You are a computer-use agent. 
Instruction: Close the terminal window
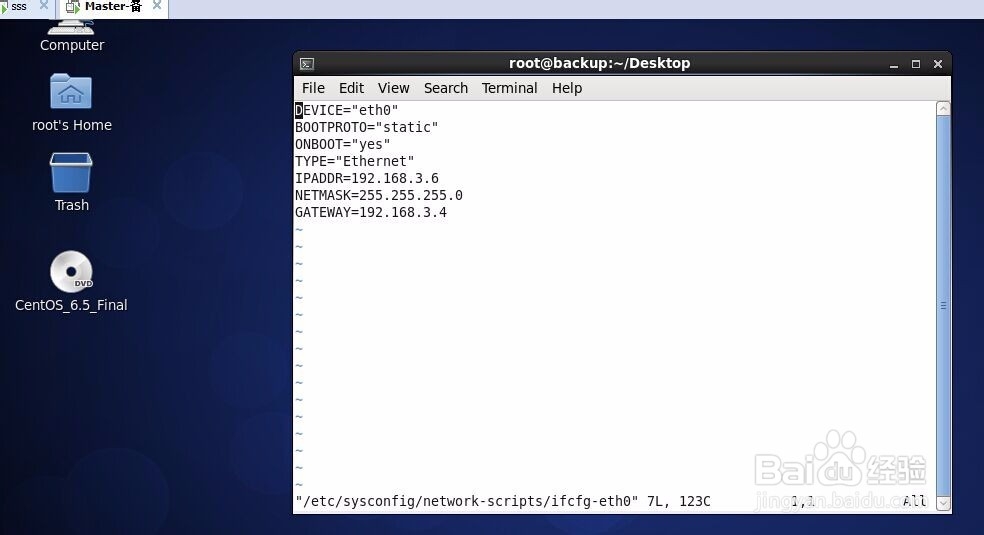pos(938,64)
